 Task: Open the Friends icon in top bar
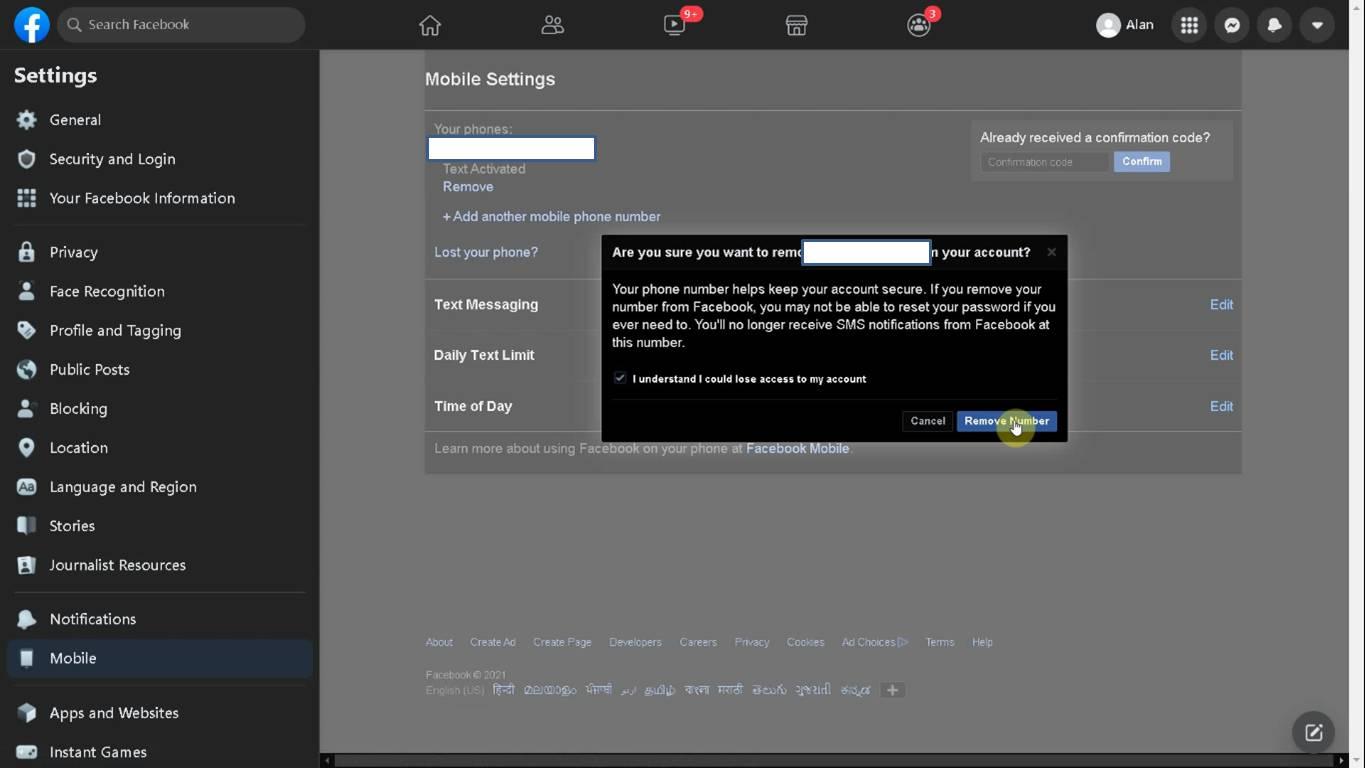tap(552, 25)
